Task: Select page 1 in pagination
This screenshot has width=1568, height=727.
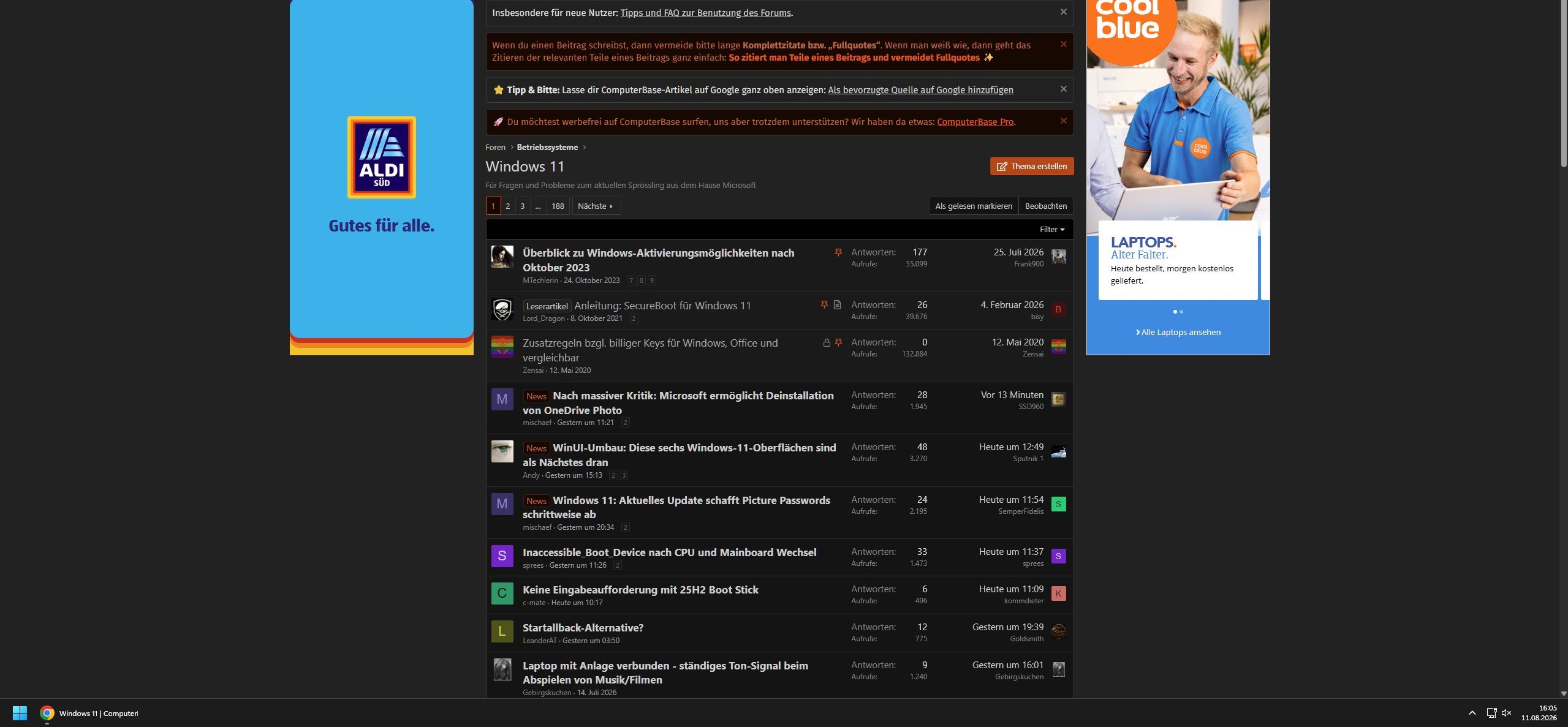Action: point(493,206)
